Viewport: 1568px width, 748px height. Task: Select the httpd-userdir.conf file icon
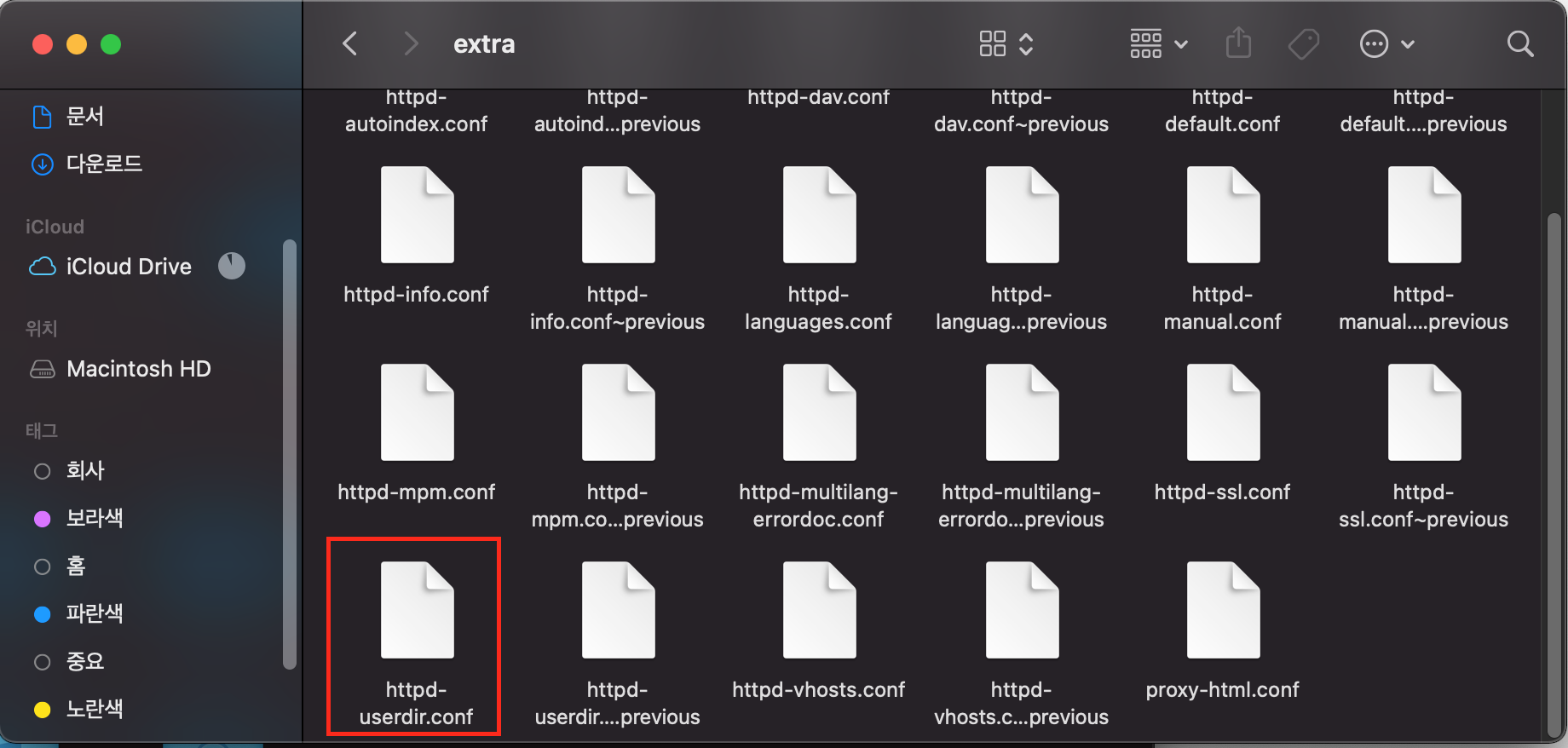(x=417, y=611)
